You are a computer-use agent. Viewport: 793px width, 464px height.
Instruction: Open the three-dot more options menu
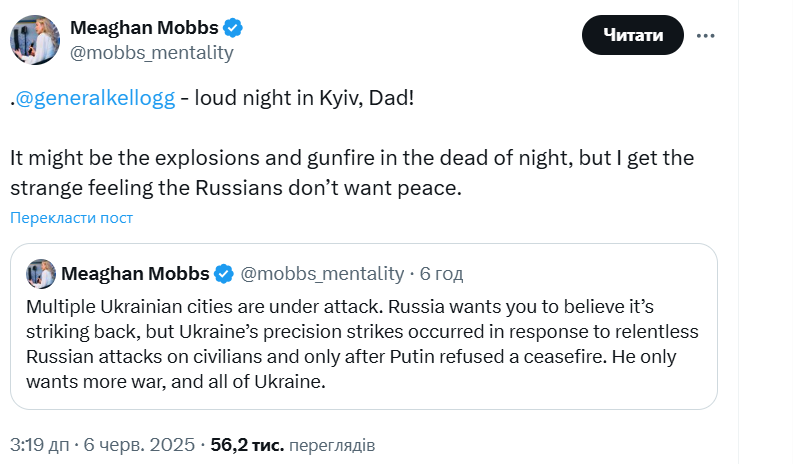point(706,36)
